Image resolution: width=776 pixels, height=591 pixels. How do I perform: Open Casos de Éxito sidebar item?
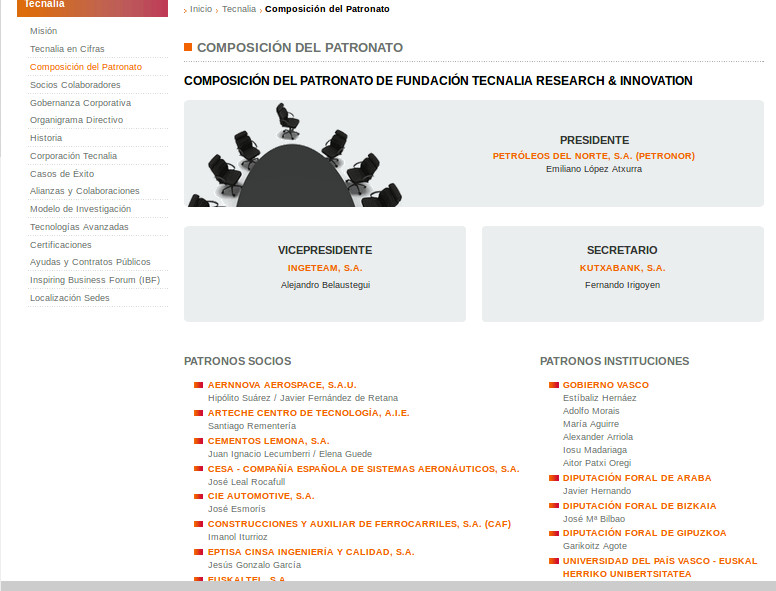(62, 174)
